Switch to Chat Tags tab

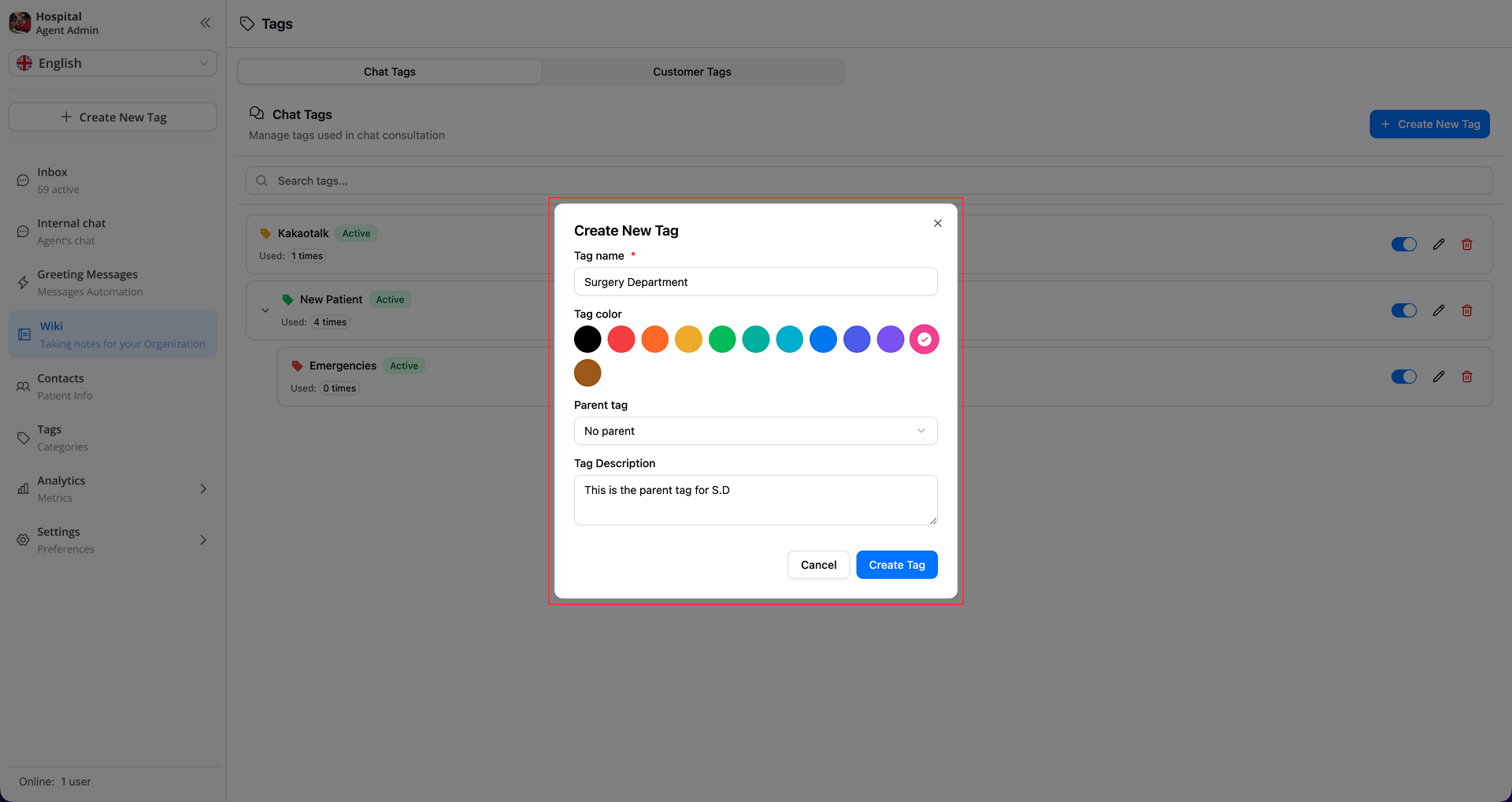(389, 72)
